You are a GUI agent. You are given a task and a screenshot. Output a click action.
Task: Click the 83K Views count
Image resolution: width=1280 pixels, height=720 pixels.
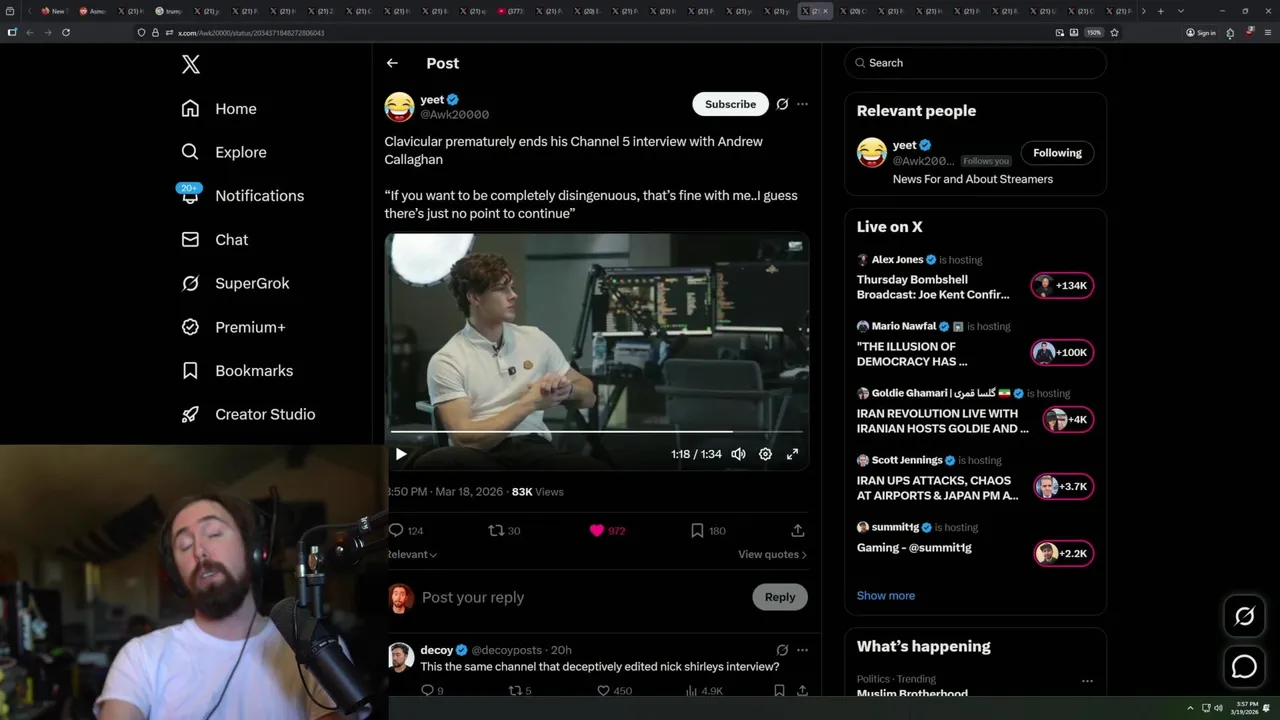[x=537, y=492]
